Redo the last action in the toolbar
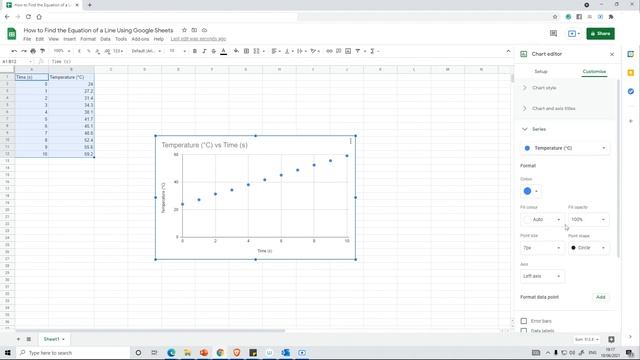 [24, 51]
